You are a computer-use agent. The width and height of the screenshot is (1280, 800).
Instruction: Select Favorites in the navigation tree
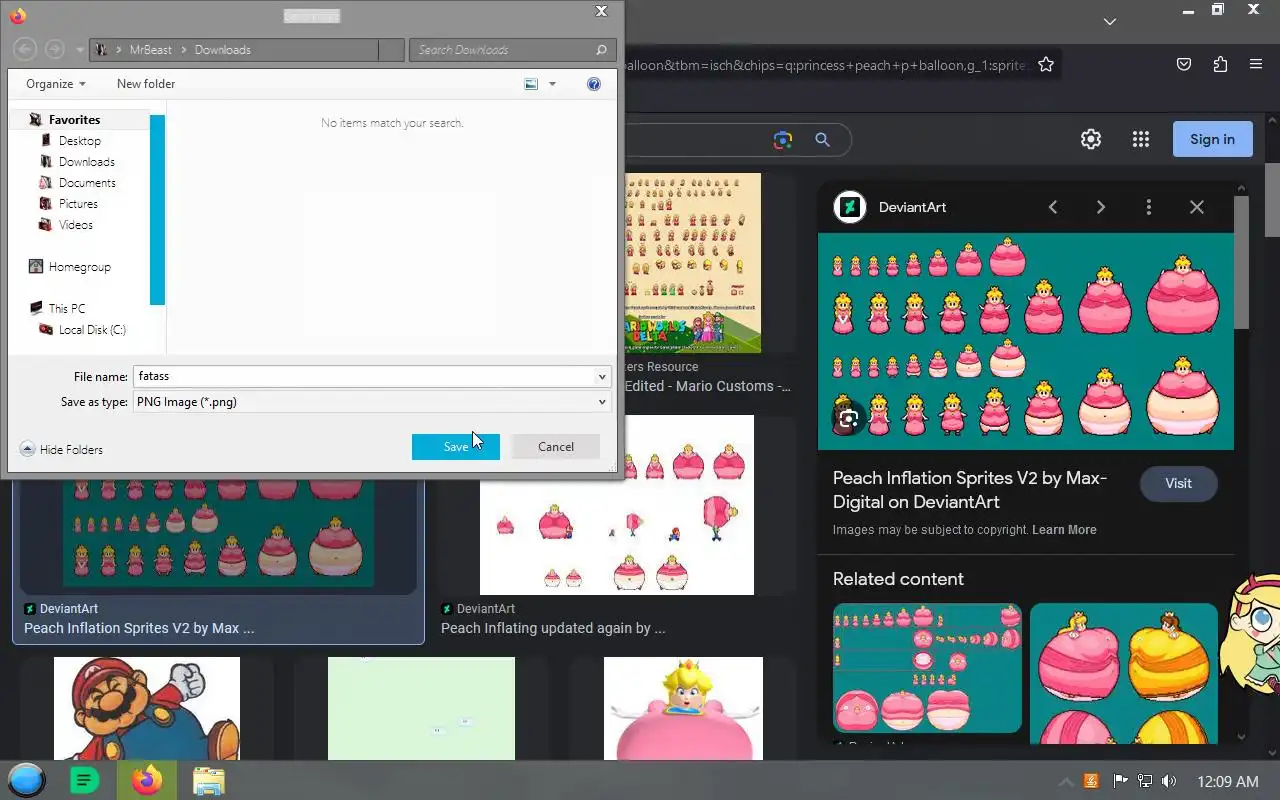coord(74,120)
